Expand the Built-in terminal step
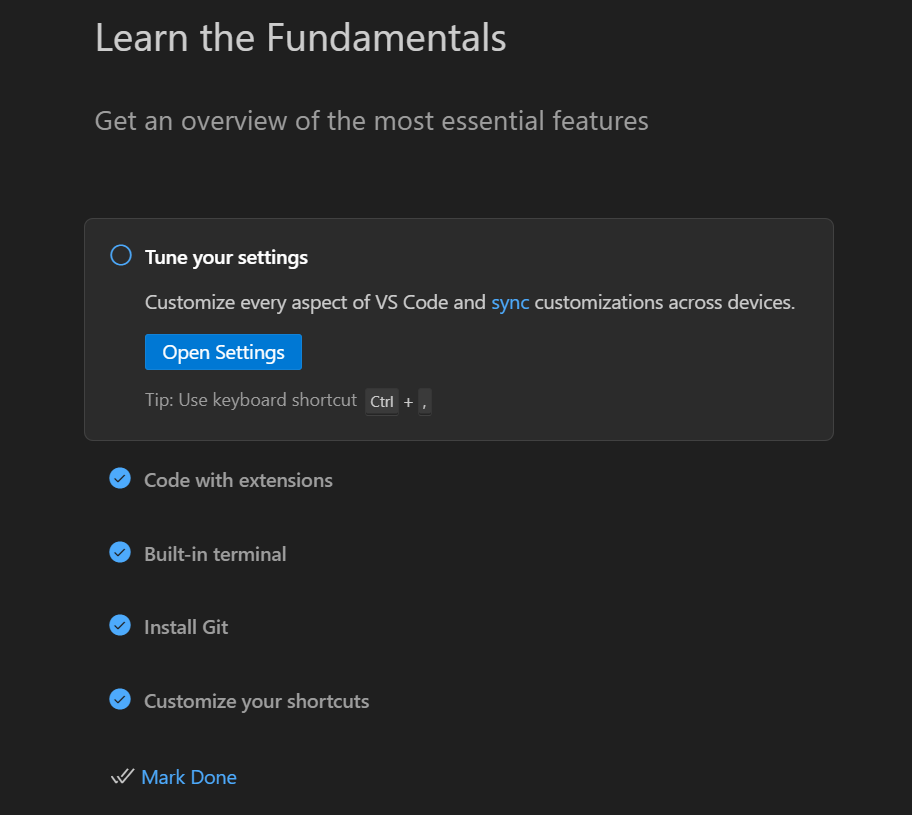 click(x=215, y=554)
